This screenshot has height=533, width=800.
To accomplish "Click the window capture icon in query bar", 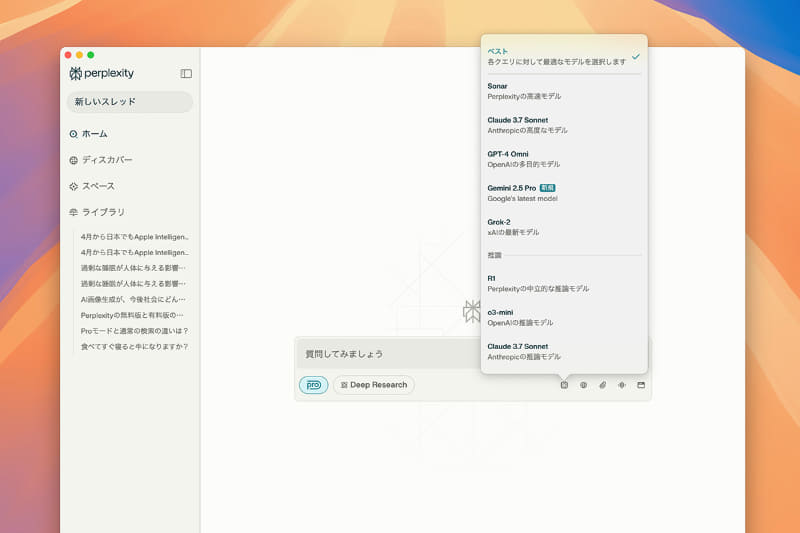I will tap(641, 385).
